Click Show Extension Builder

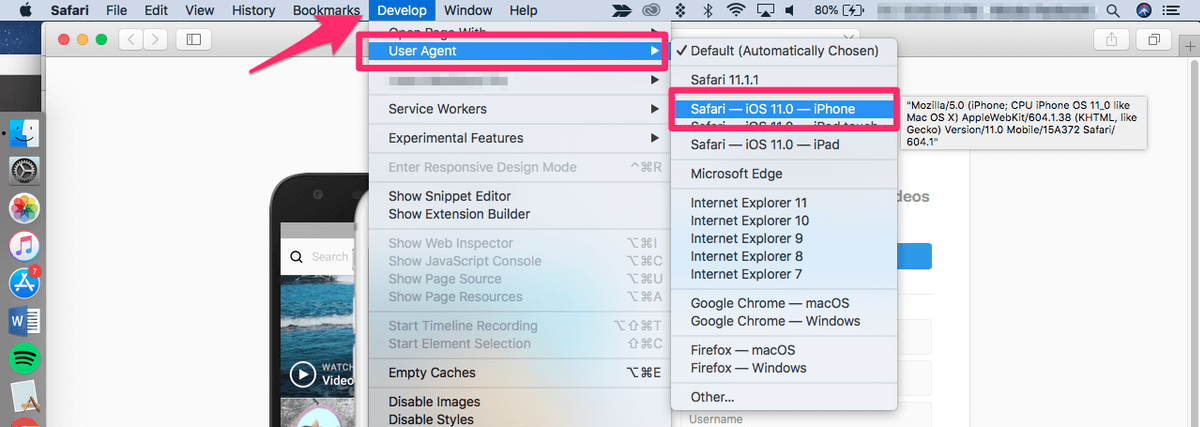[519, 214]
